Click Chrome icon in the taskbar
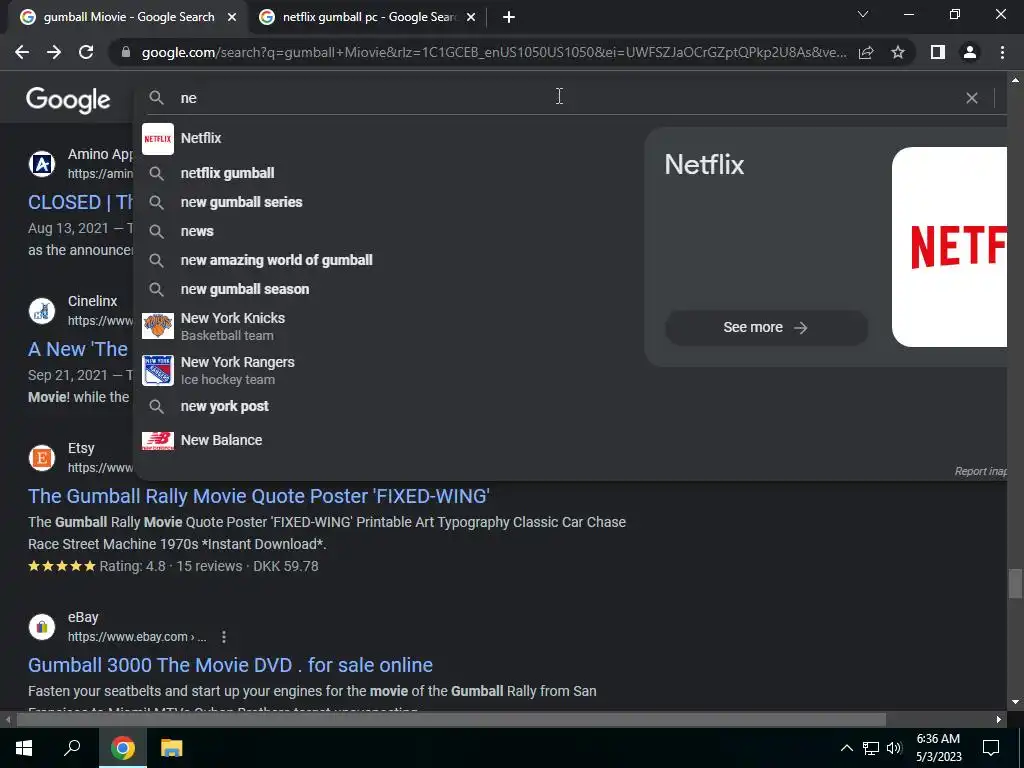The image size is (1024, 768). (x=122, y=748)
